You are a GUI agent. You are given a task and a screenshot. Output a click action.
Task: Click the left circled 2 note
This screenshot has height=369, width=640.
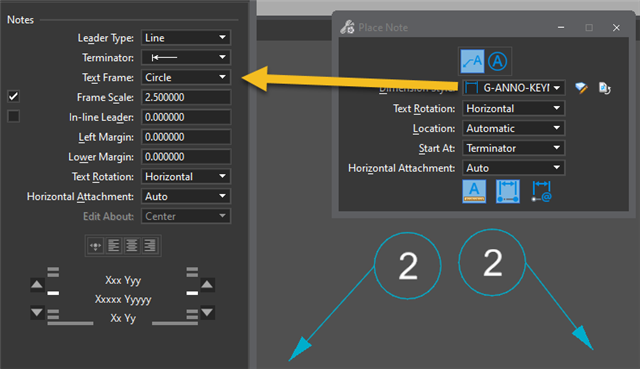tap(408, 266)
